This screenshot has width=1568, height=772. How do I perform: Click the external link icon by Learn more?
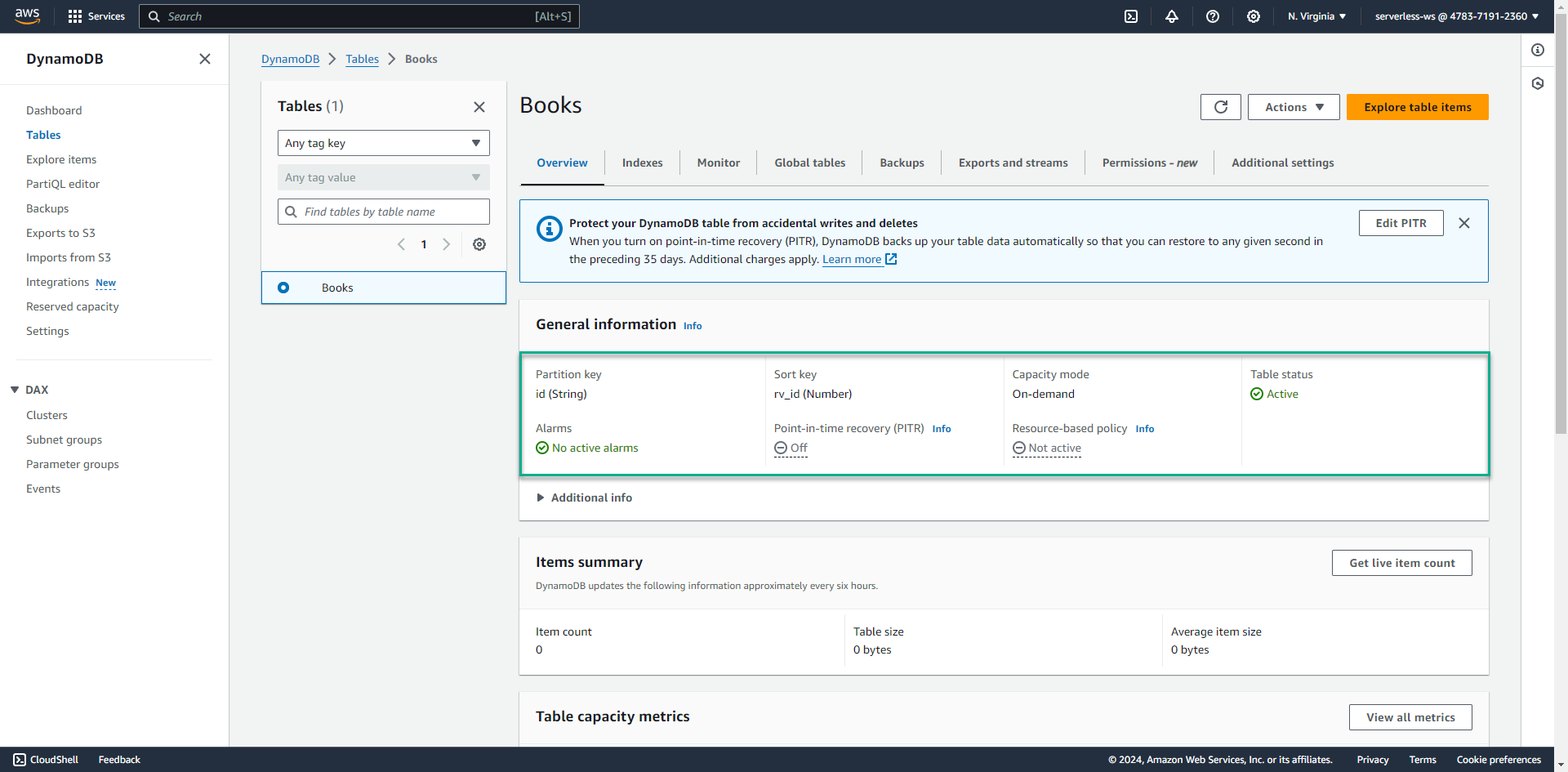pyautogui.click(x=891, y=259)
